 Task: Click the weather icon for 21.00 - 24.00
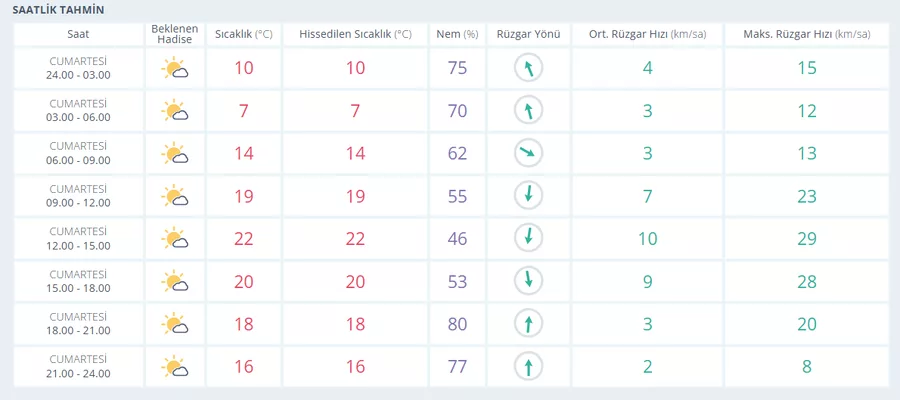pyautogui.click(x=177, y=367)
